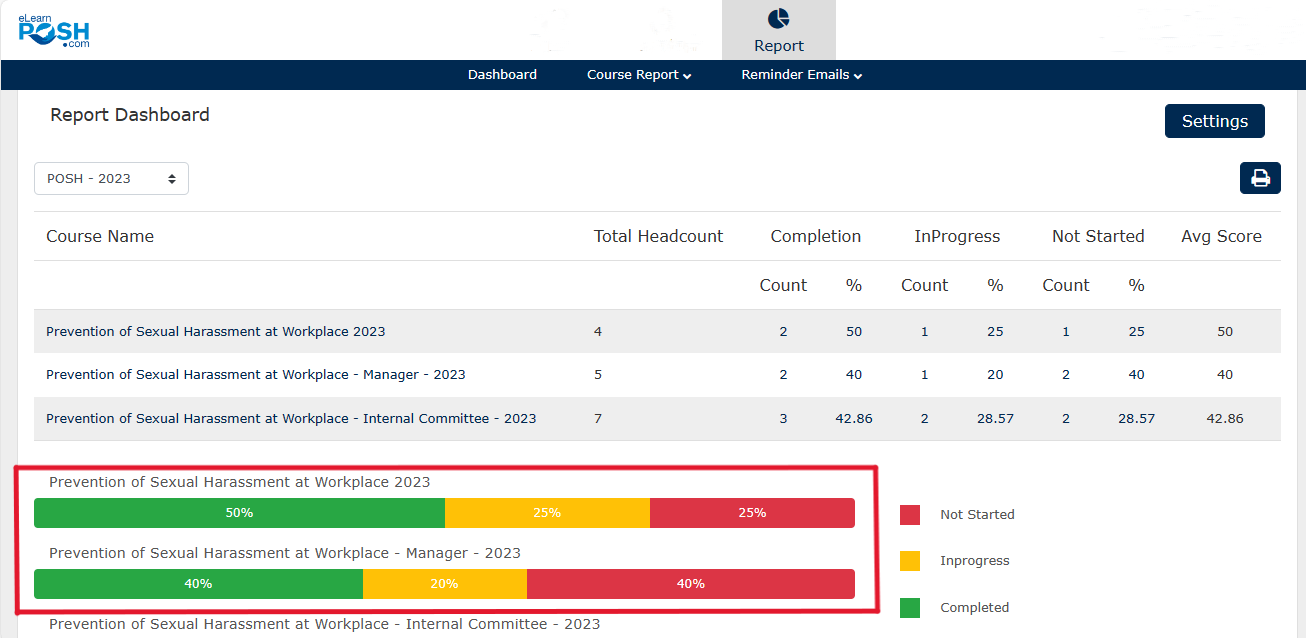Click the printer icon button

1260,178
